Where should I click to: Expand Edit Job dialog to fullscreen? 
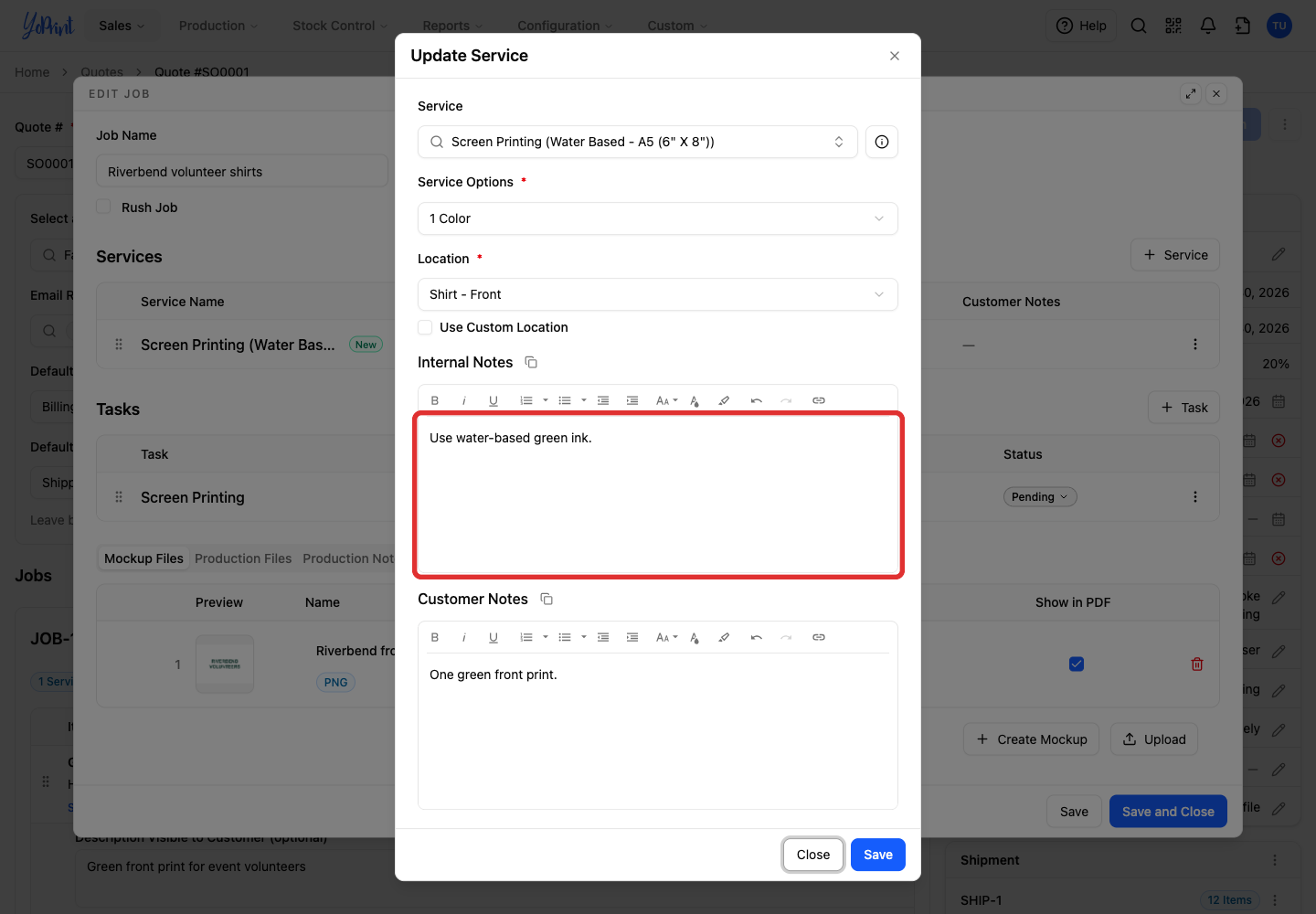pos(1191,93)
